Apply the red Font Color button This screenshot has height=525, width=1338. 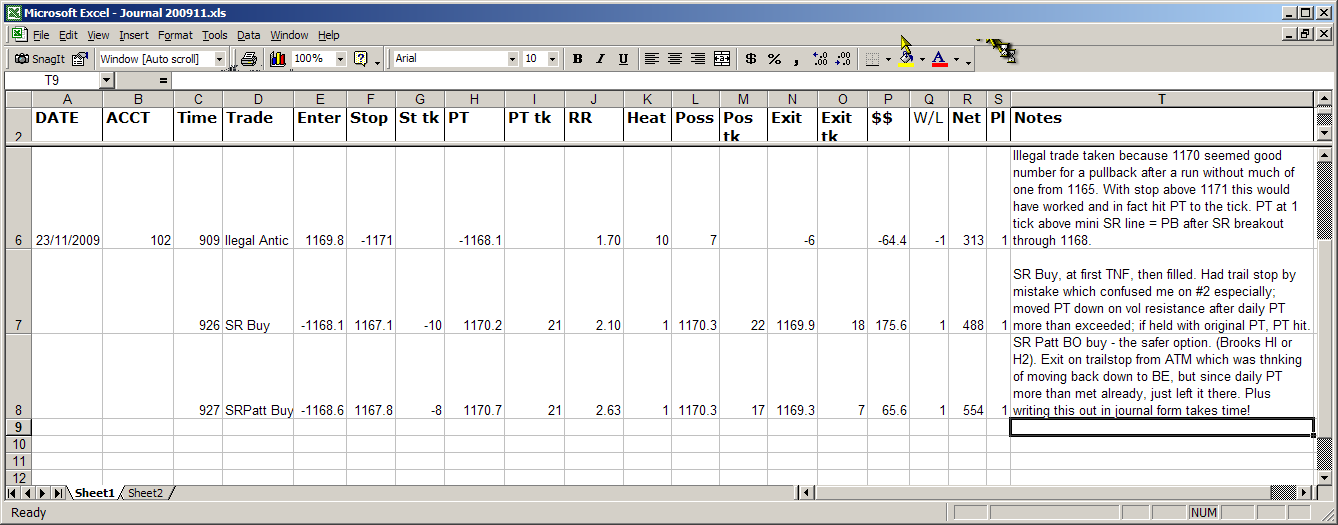tap(940, 59)
